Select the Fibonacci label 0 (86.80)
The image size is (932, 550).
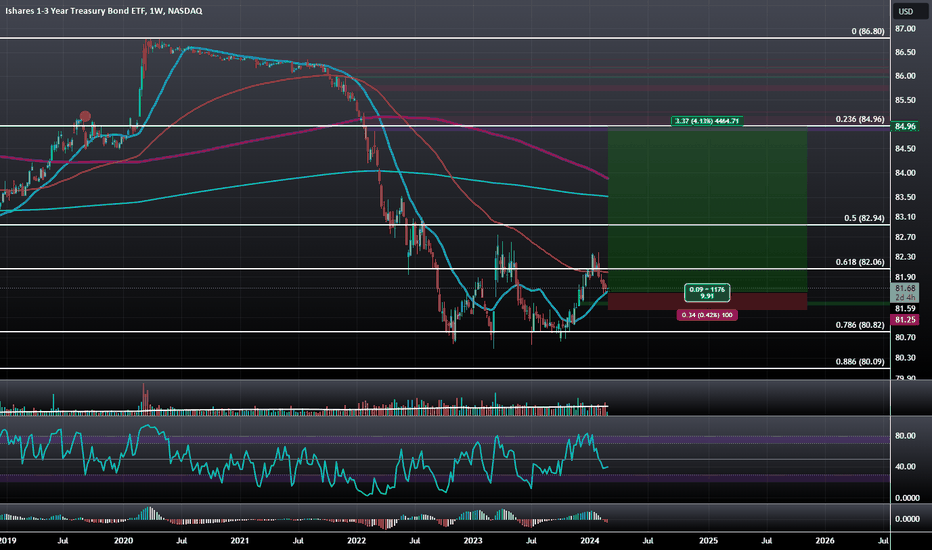pyautogui.click(x=867, y=31)
